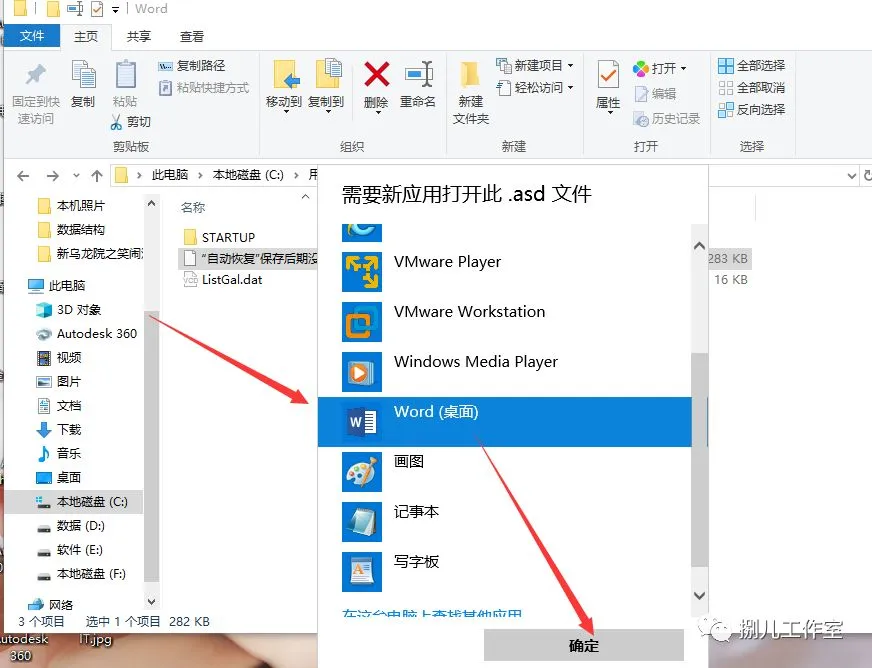
Task: Switch to View (查看) ribbon tab
Action: pyautogui.click(x=192, y=37)
